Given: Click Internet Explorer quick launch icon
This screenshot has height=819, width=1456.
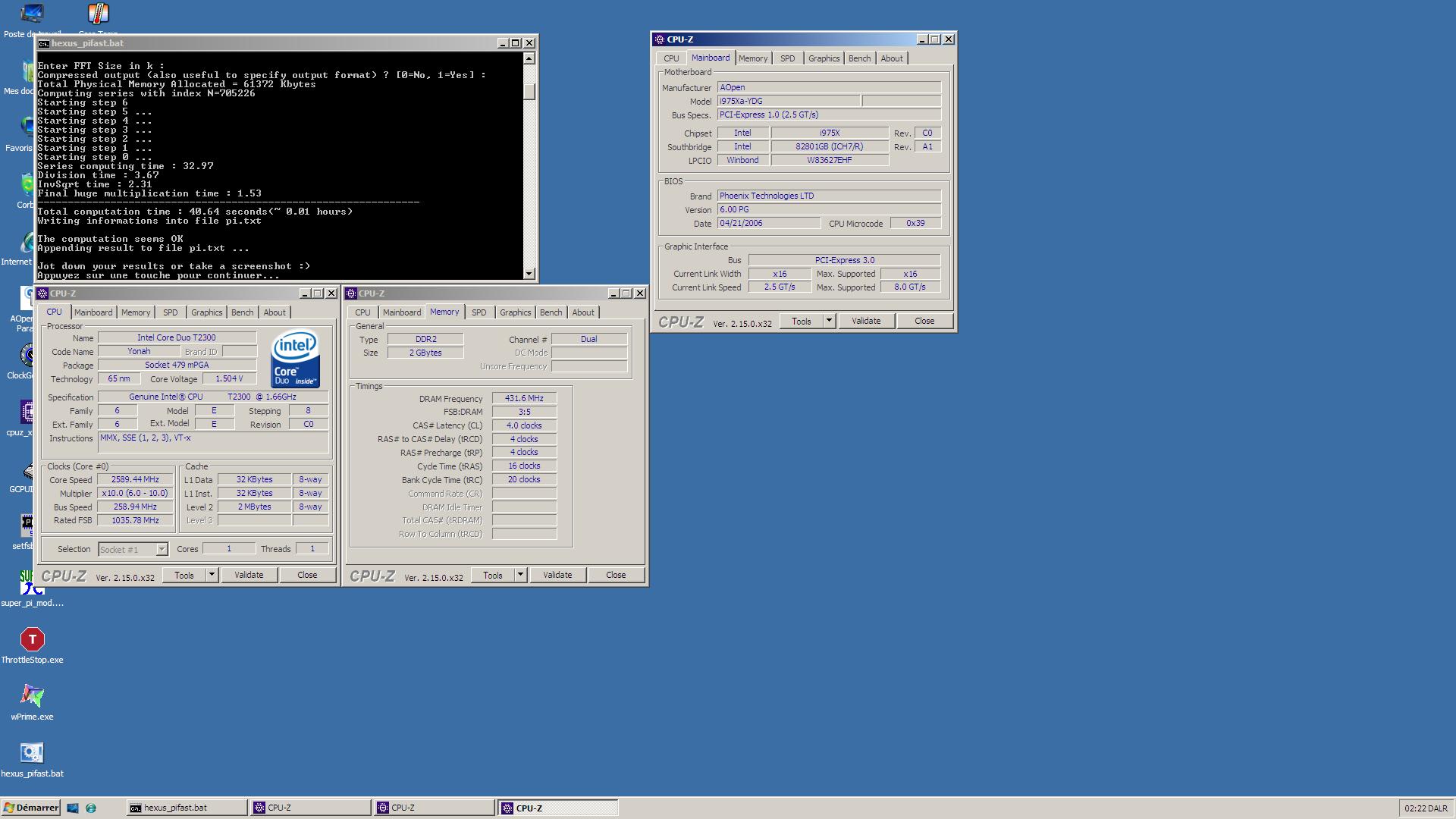Looking at the screenshot, I should 91,808.
